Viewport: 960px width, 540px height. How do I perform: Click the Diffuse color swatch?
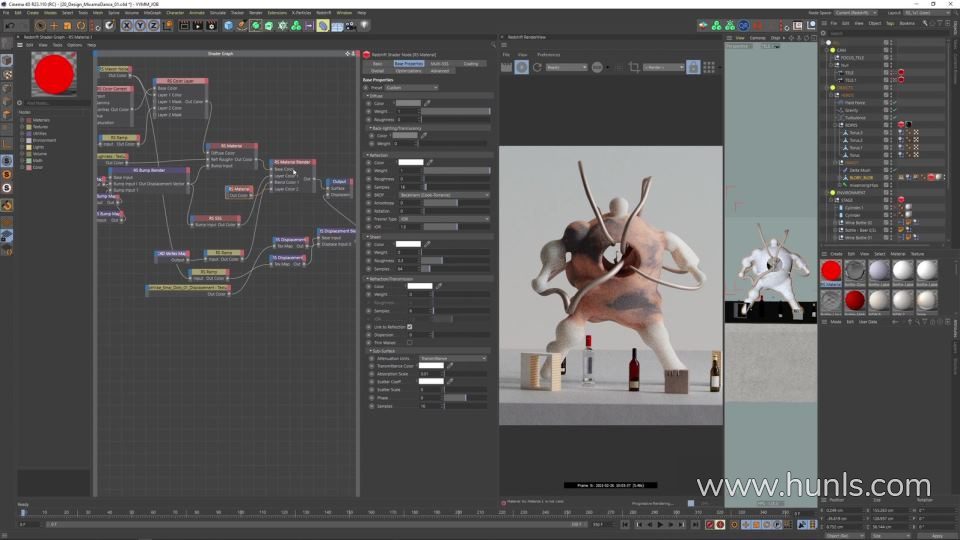click(408, 103)
